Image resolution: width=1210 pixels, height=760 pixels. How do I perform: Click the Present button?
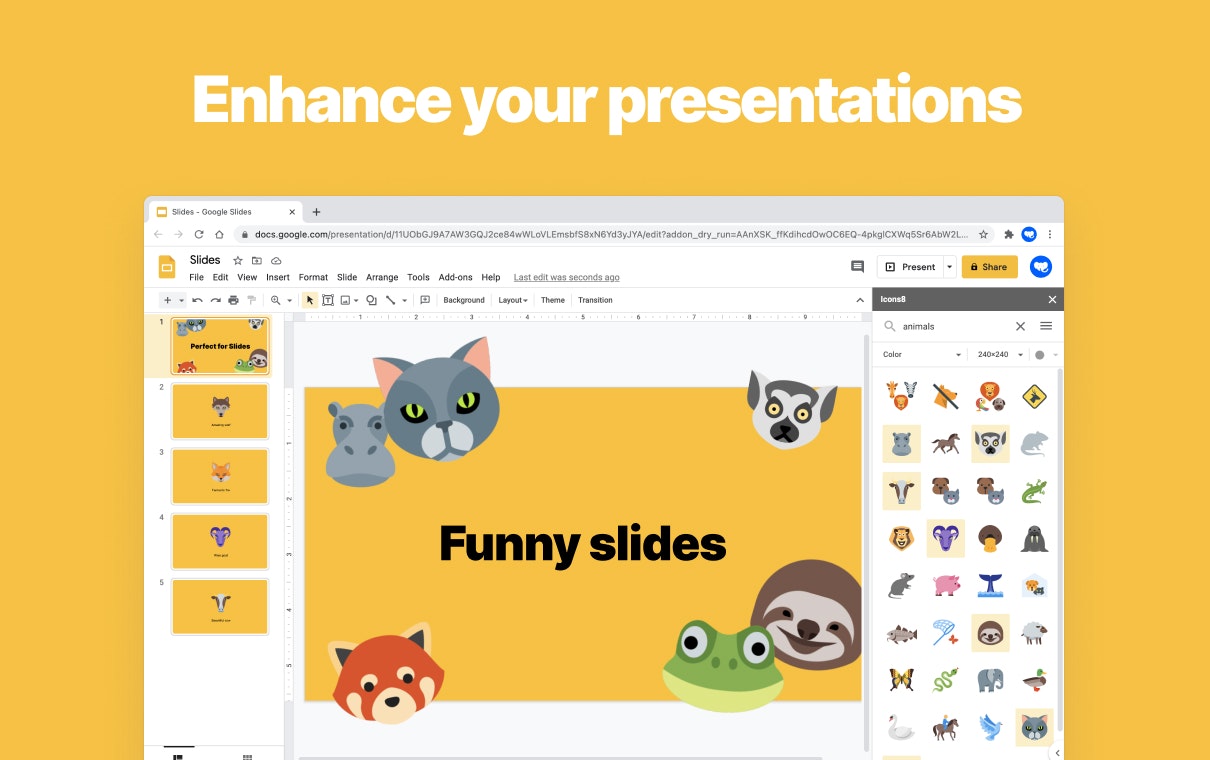(912, 266)
